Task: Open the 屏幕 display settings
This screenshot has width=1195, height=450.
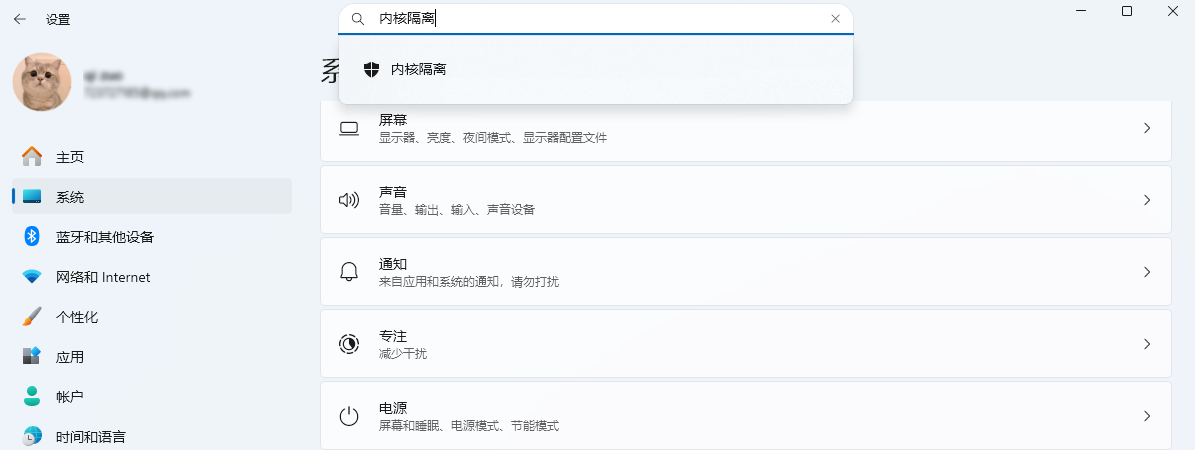Action: click(745, 129)
